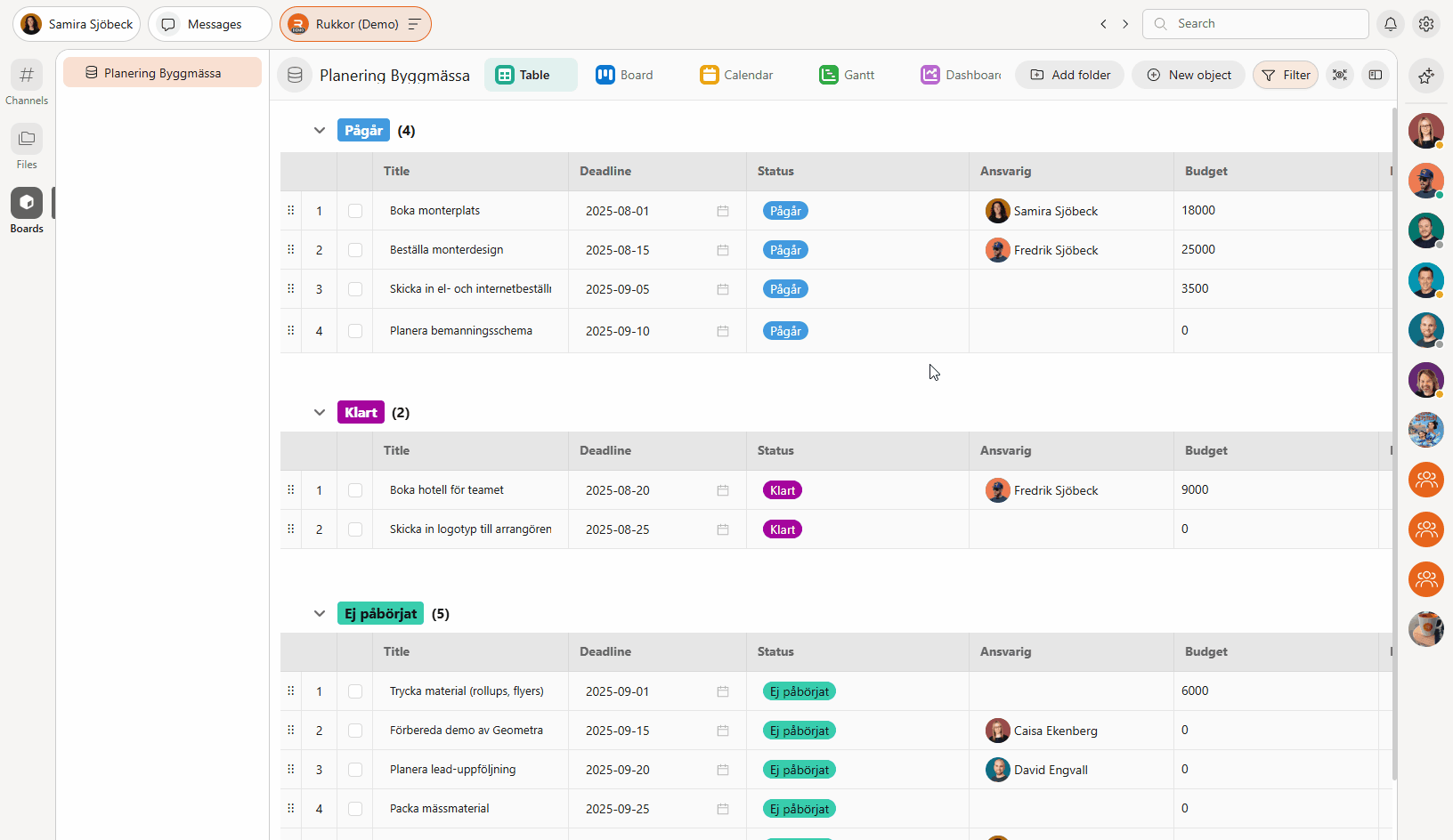The image size is (1453, 840).
Task: Open status dropdown for Boka monterplats
Action: pyautogui.click(x=785, y=211)
